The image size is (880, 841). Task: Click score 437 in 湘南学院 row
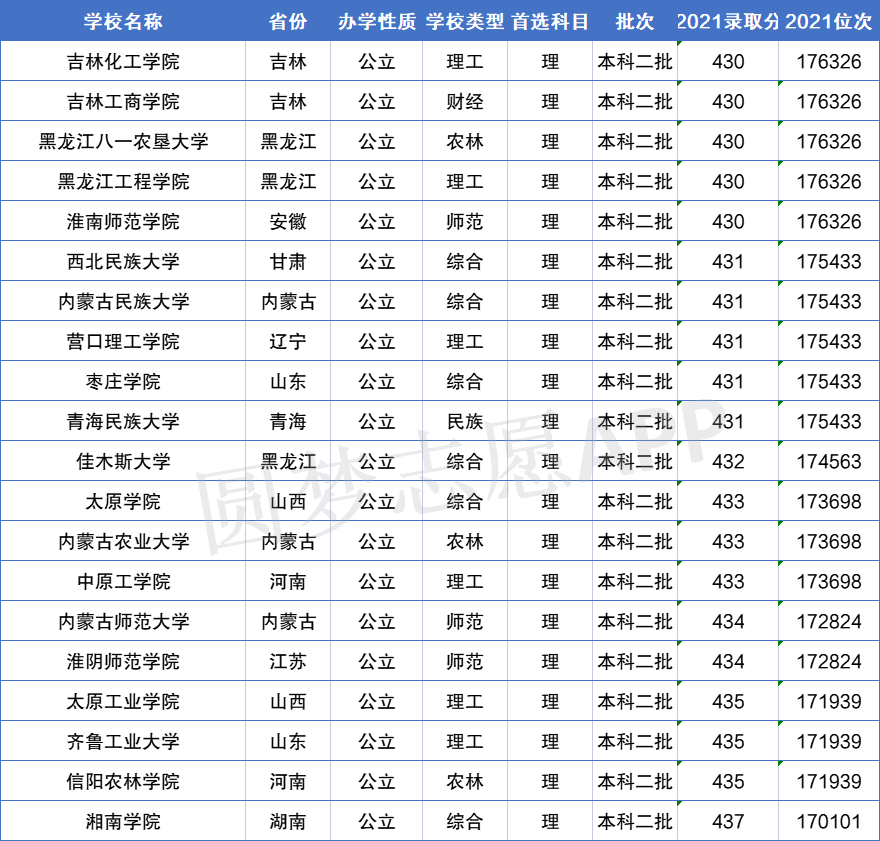[728, 821]
